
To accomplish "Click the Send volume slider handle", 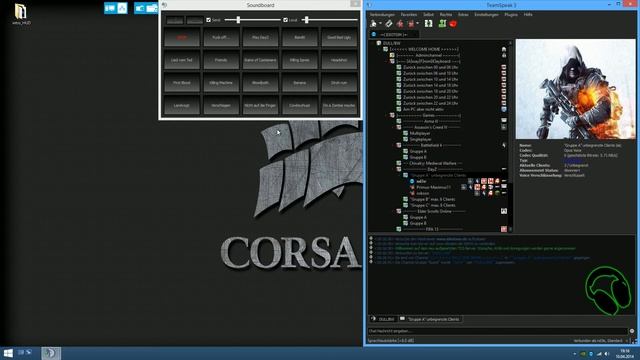I will (x=238, y=20).
